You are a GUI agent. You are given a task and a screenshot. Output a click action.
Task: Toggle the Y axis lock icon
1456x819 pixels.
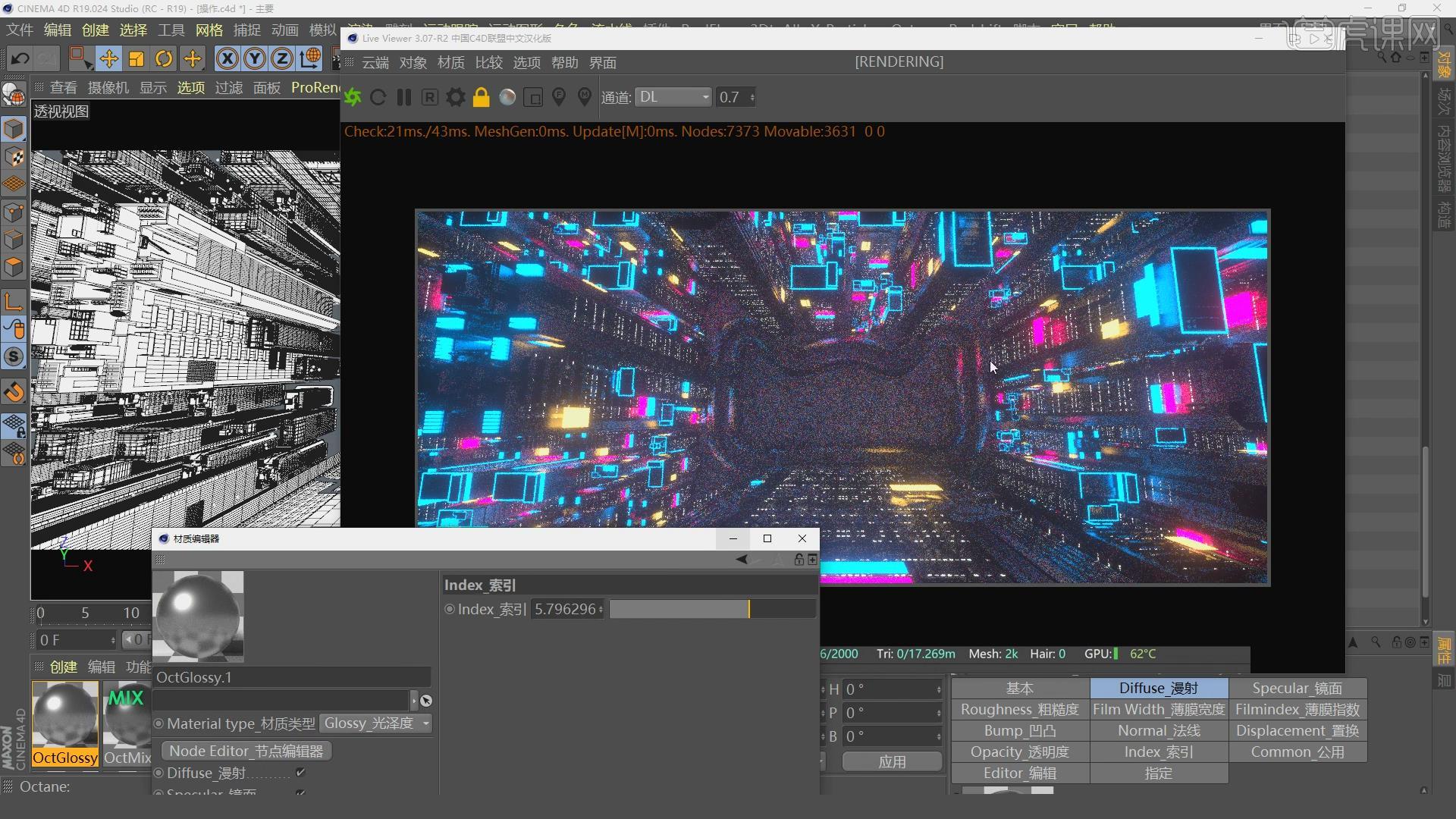coord(255,58)
